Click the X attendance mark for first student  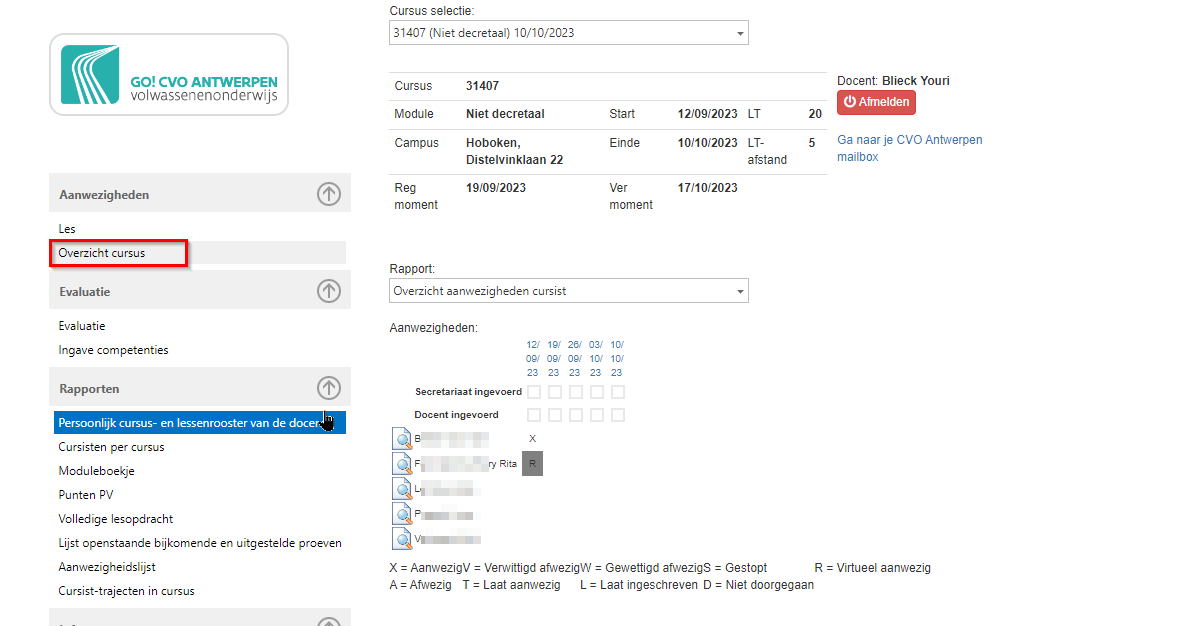pyautogui.click(x=532, y=439)
